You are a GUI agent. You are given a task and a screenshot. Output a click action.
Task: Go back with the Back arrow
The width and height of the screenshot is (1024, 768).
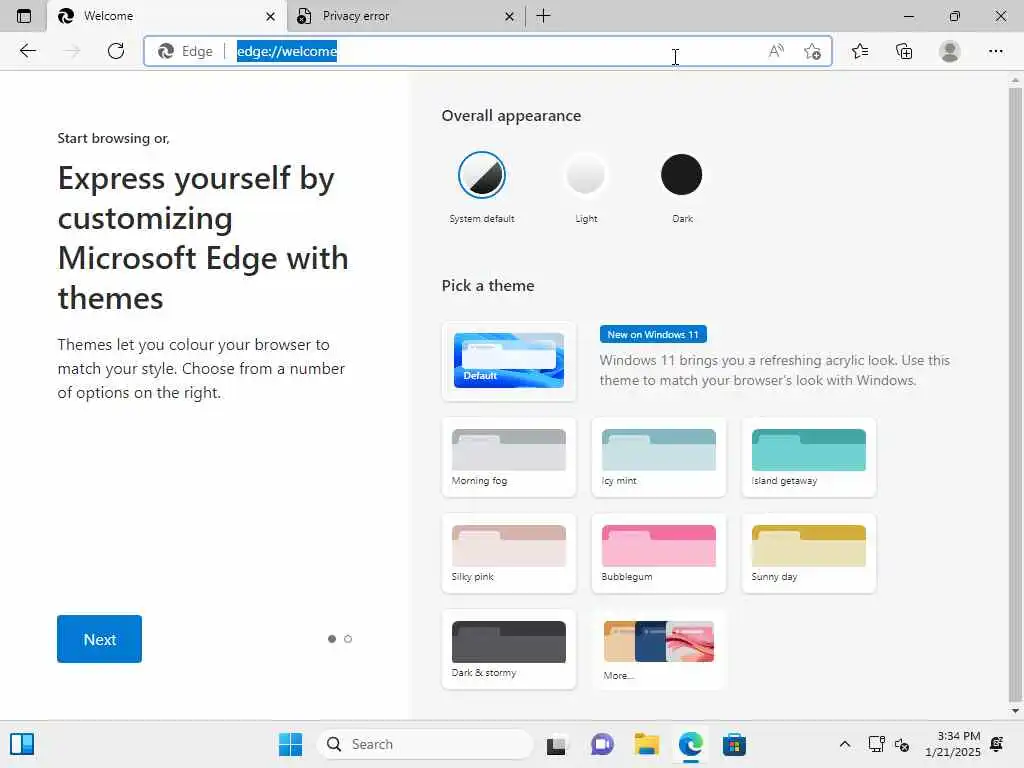point(27,51)
